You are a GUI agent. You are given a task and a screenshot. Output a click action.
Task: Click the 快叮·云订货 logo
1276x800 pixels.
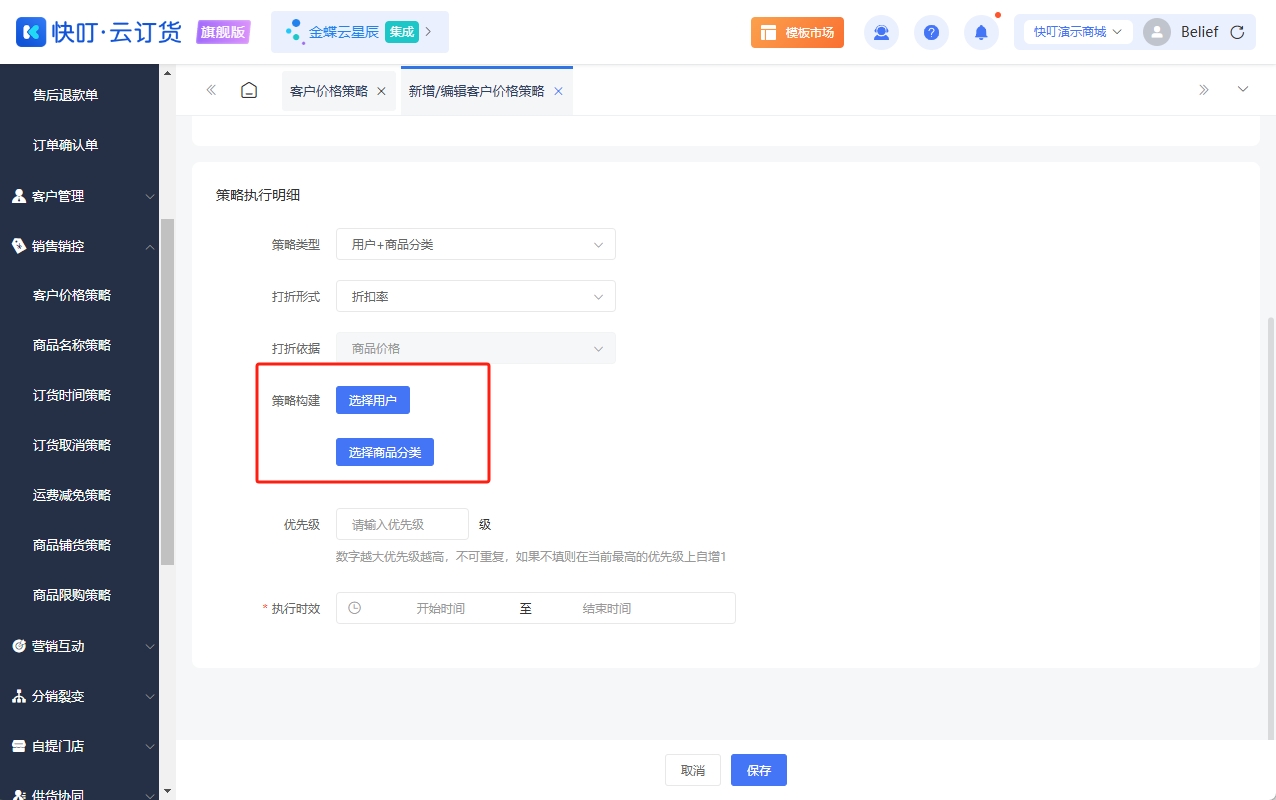pyautogui.click(x=99, y=32)
